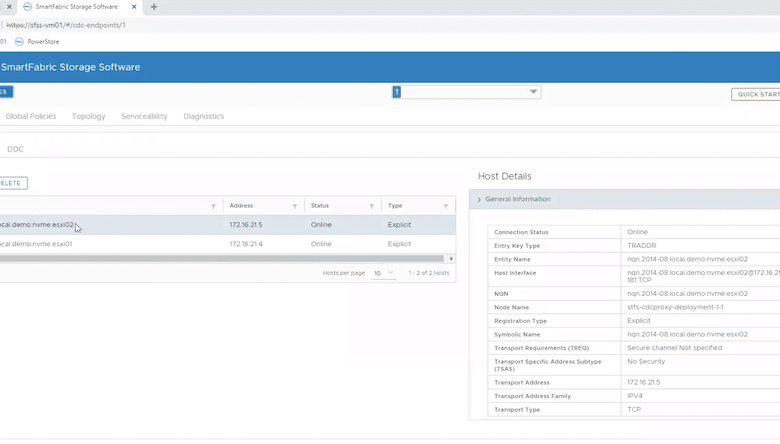This screenshot has height=444, width=780.
Task: Click the Symbolic Name label
Action: pos(517,335)
